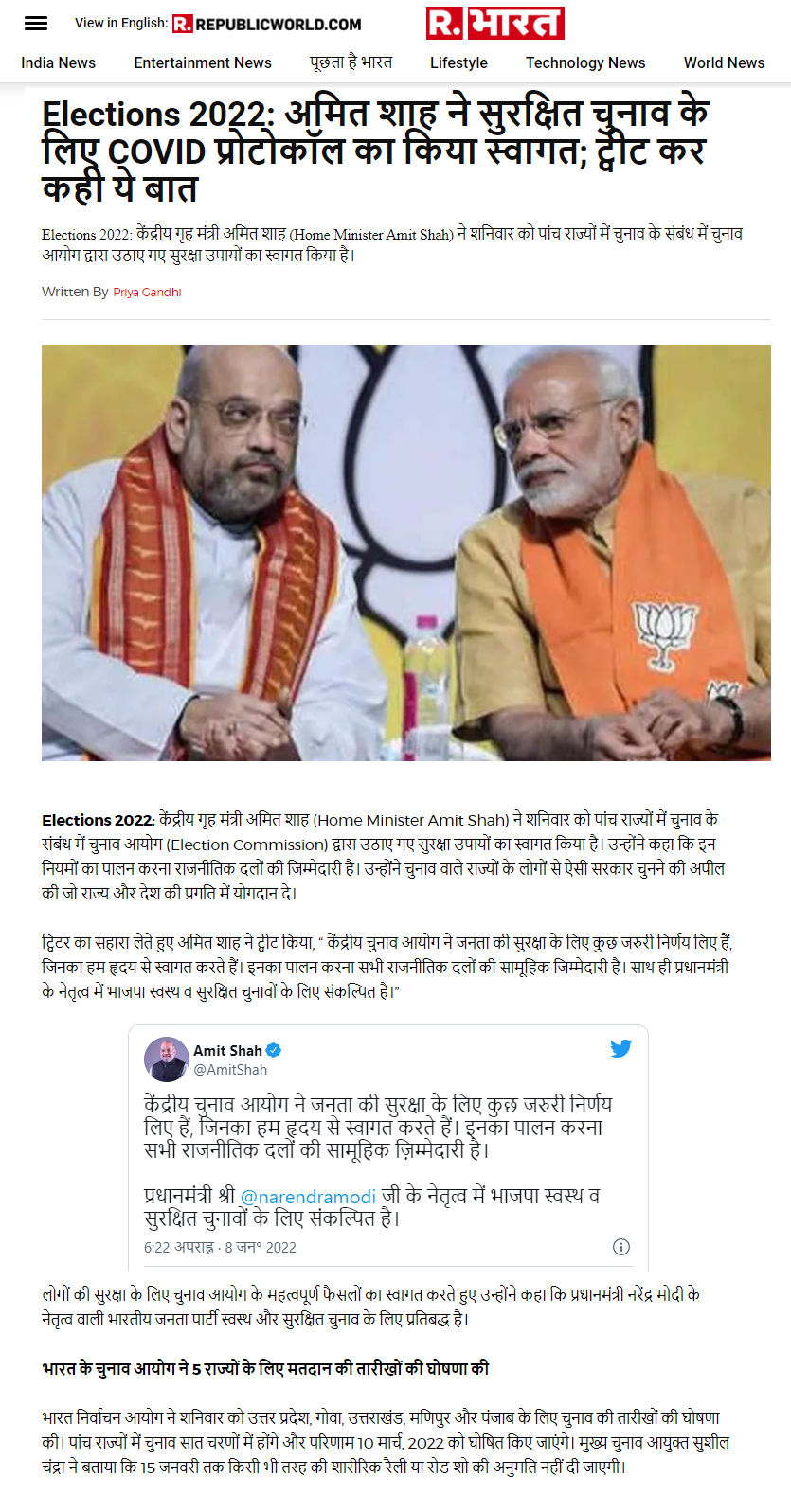Go to पूछता है भारत section
The image size is (791, 1512).
351,62
